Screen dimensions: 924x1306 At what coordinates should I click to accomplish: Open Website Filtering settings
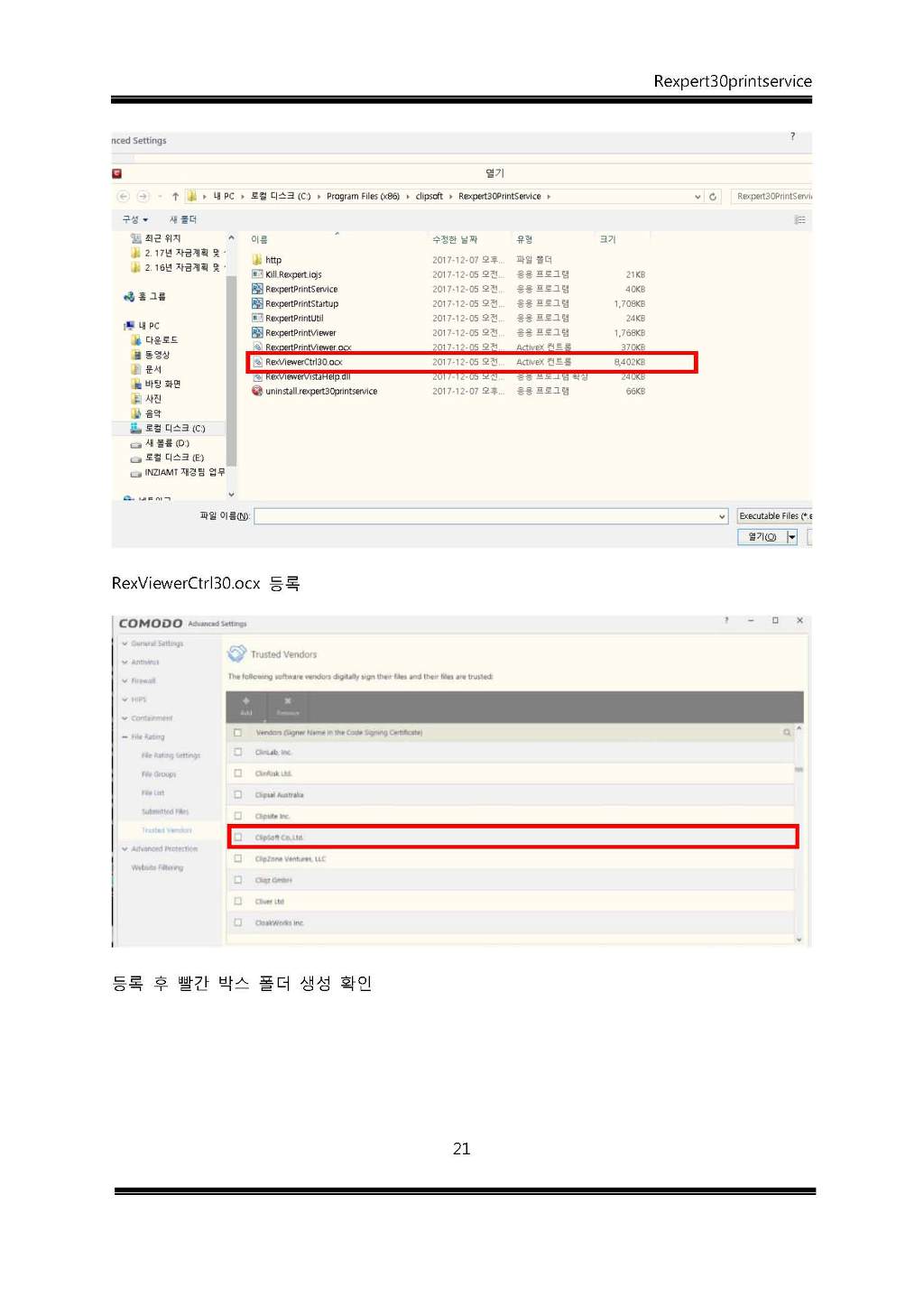tap(157, 867)
